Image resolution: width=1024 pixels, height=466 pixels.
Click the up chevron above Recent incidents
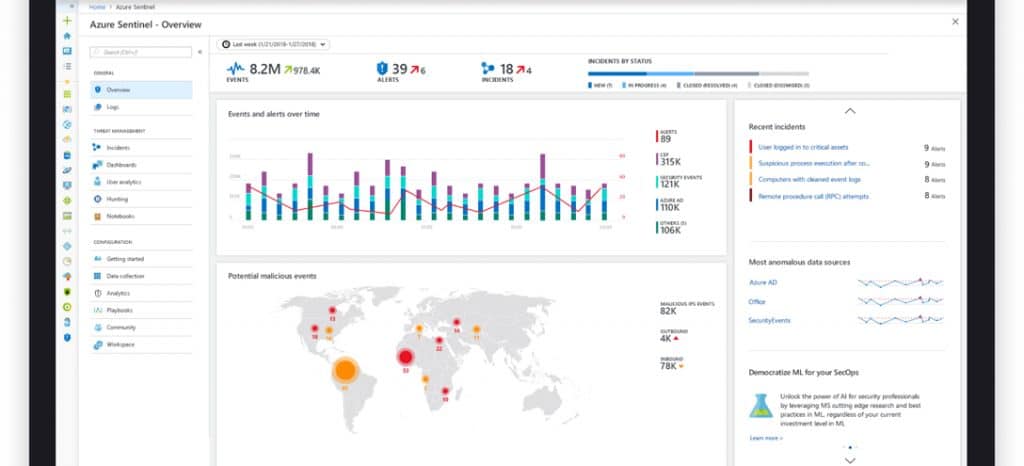pyautogui.click(x=850, y=111)
